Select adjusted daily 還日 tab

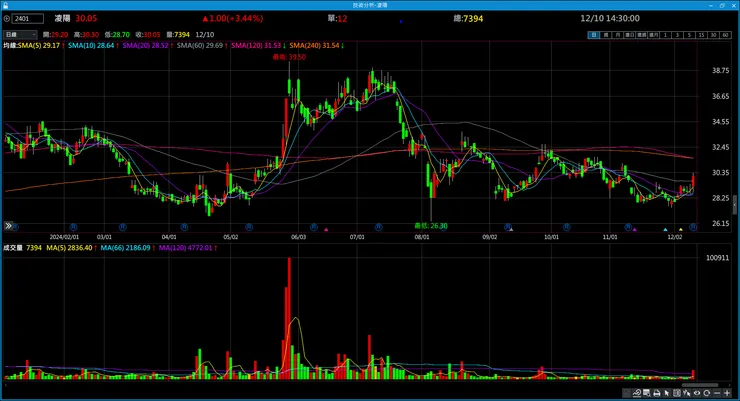630,35
